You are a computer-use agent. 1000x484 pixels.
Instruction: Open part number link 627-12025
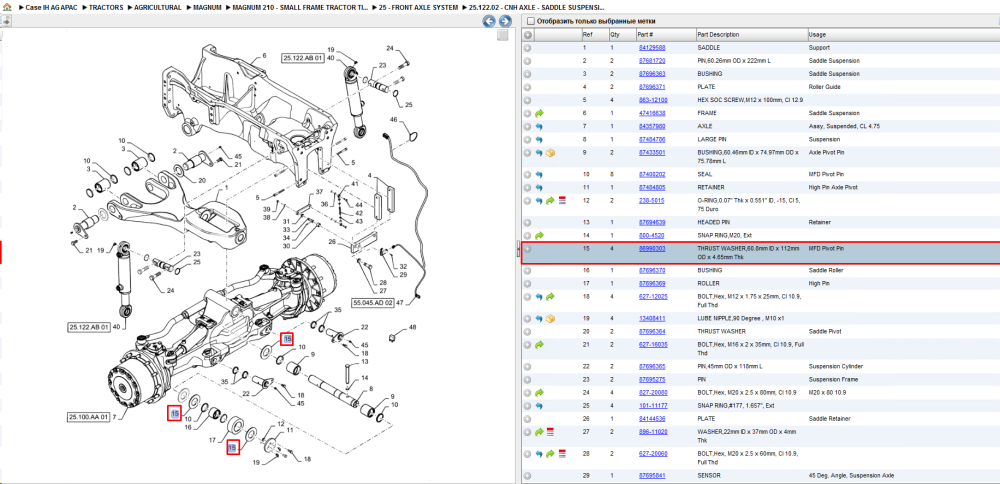click(652, 297)
